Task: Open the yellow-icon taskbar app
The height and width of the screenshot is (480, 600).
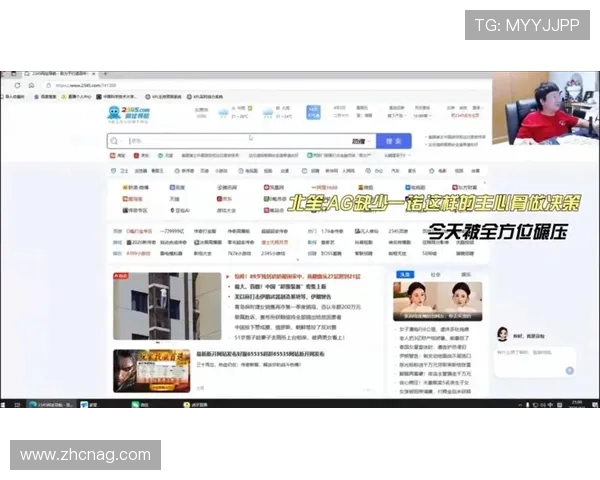Action: pos(194,404)
